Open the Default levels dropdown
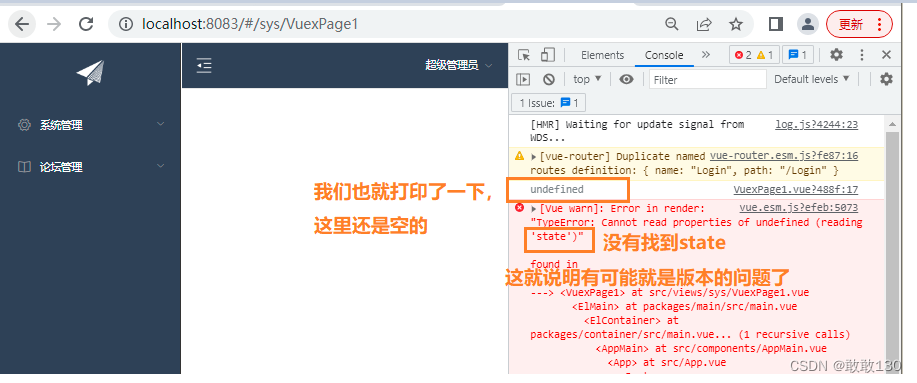Image resolution: width=917 pixels, height=383 pixels. pyautogui.click(x=812, y=79)
